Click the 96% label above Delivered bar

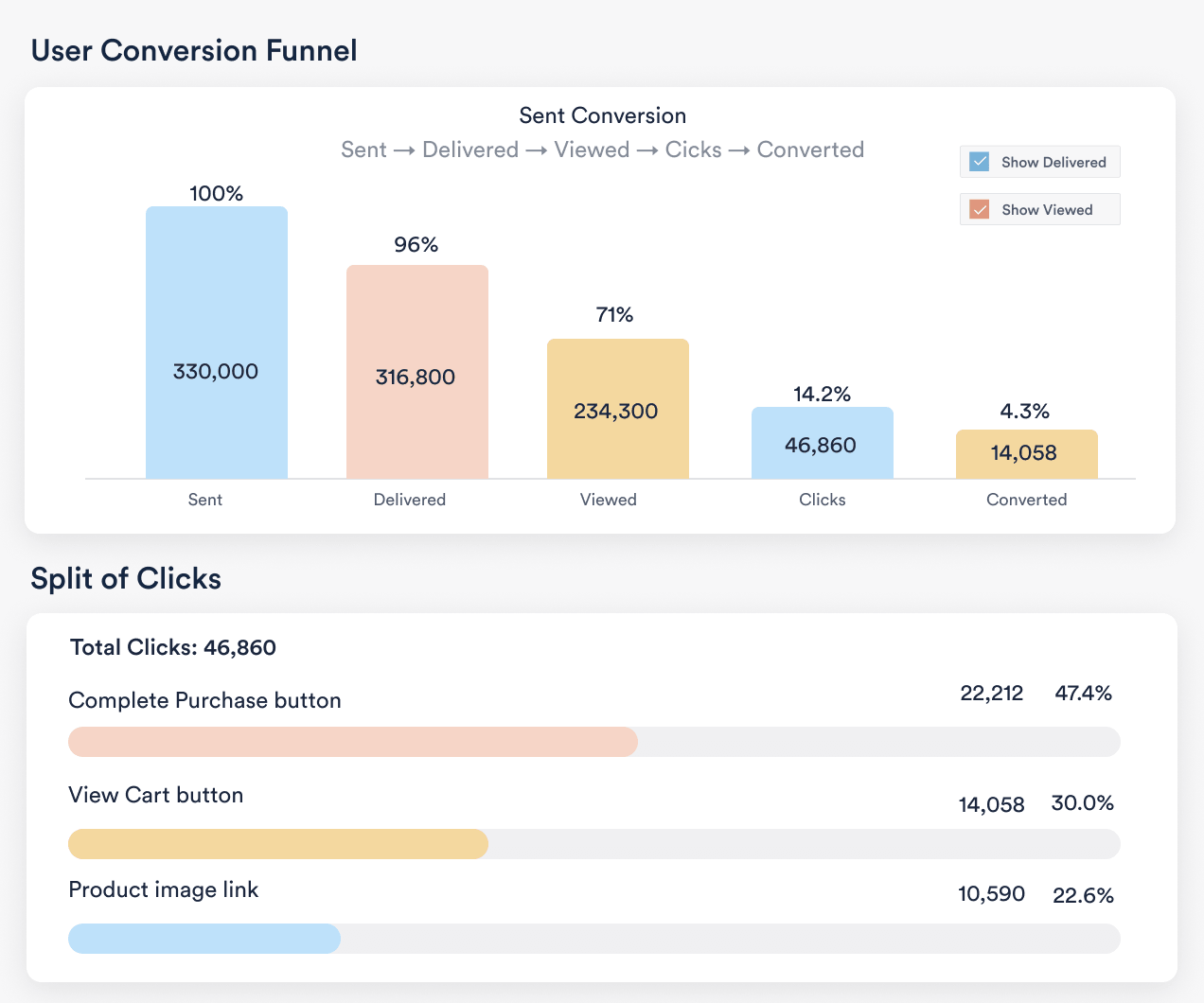click(416, 244)
